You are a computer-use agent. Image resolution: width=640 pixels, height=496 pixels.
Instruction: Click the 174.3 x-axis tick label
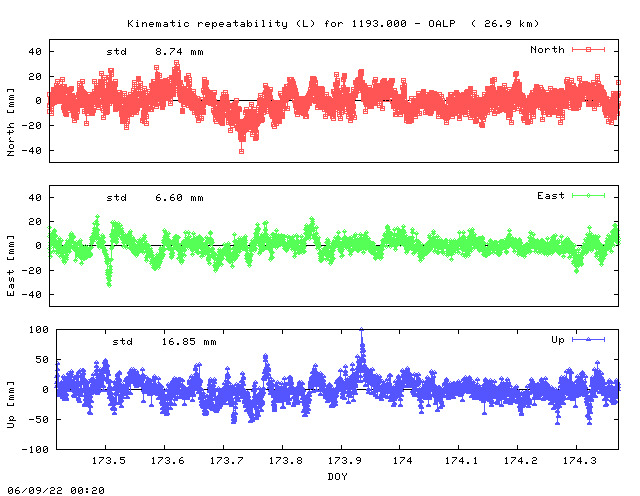click(580, 461)
